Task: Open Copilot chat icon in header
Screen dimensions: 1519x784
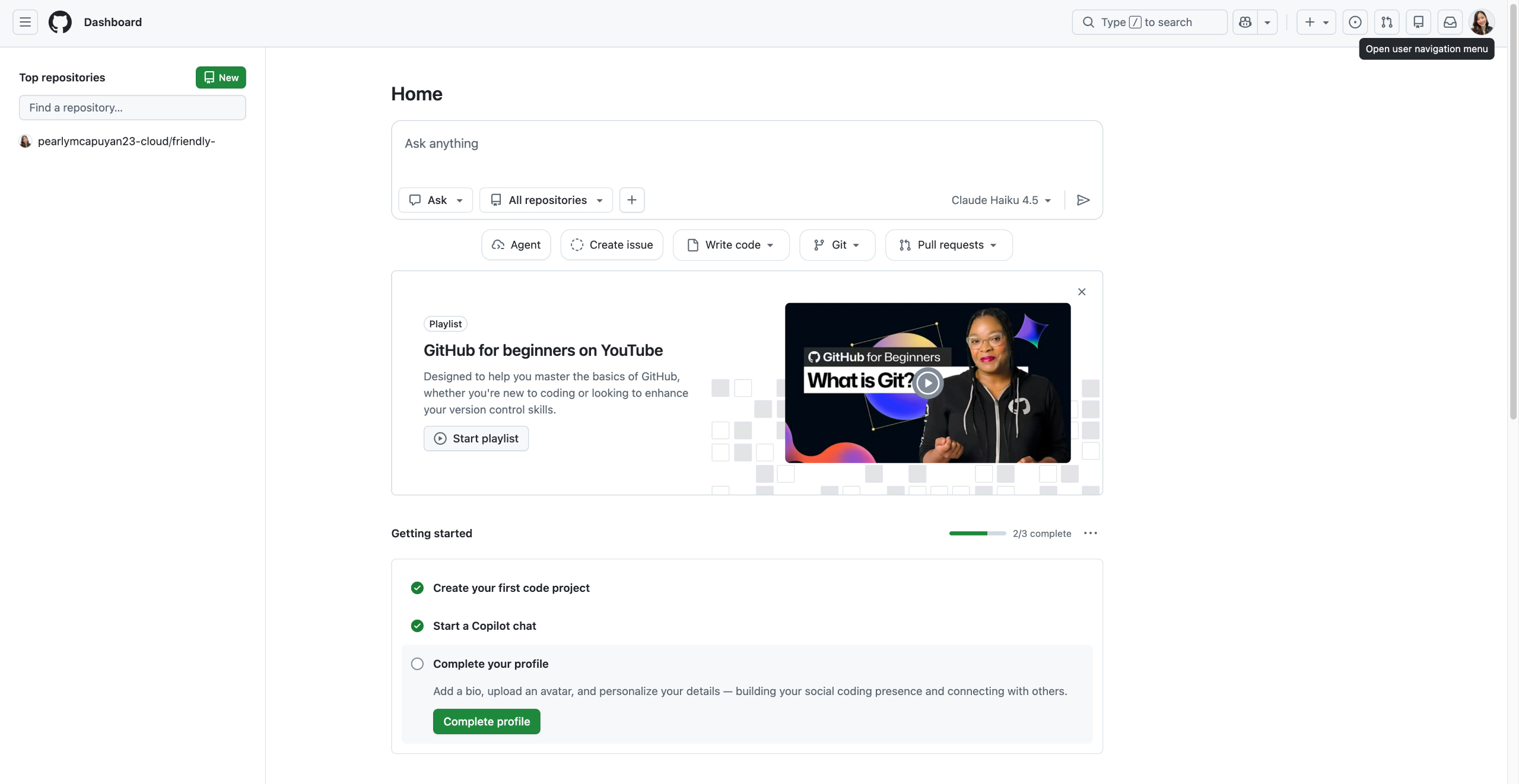Action: pos(1245,22)
